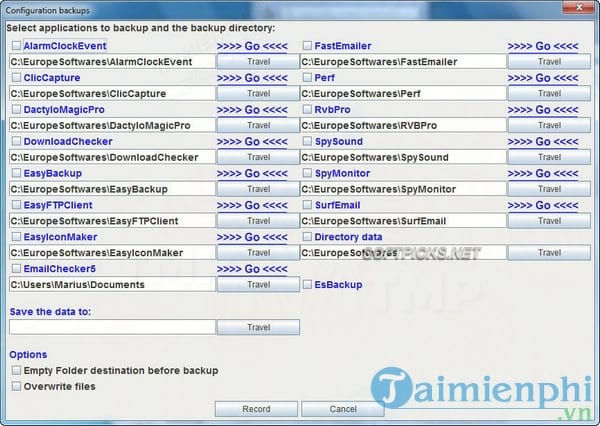The width and height of the screenshot is (600, 426).
Task: Toggle the Overwrite files option
Action: click(16, 386)
